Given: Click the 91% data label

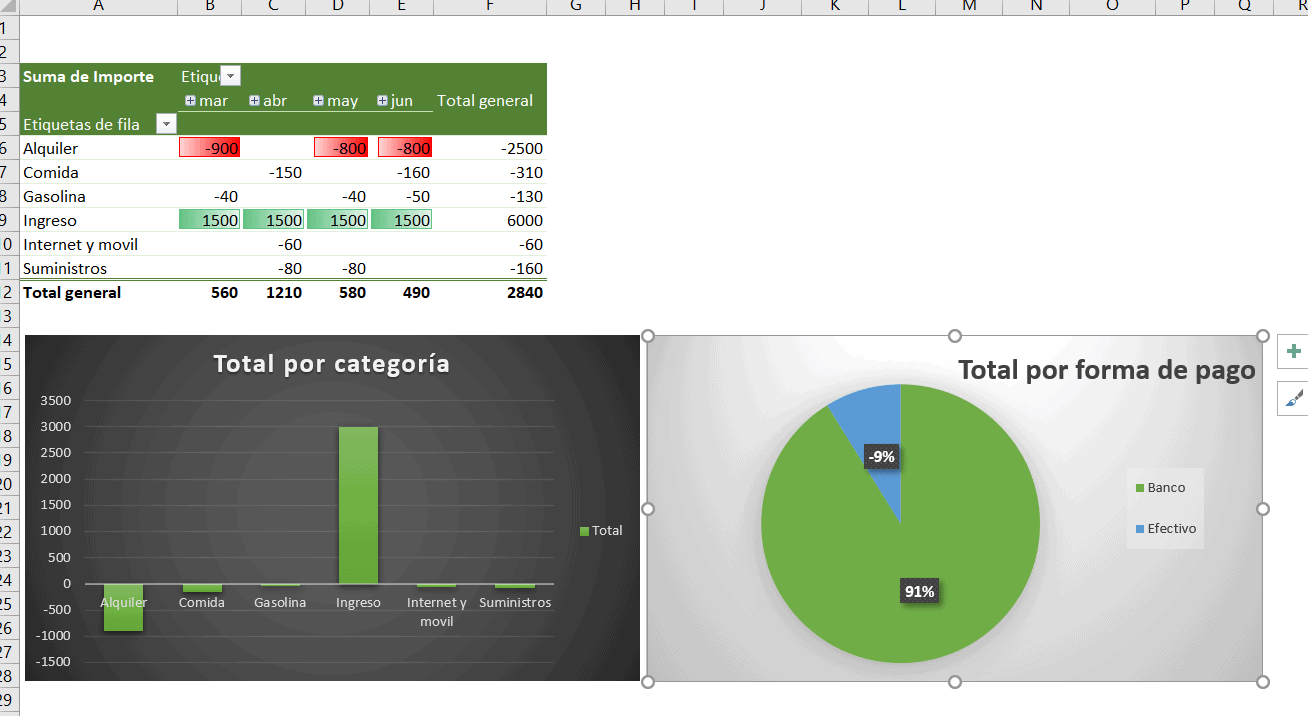Looking at the screenshot, I should [919, 592].
